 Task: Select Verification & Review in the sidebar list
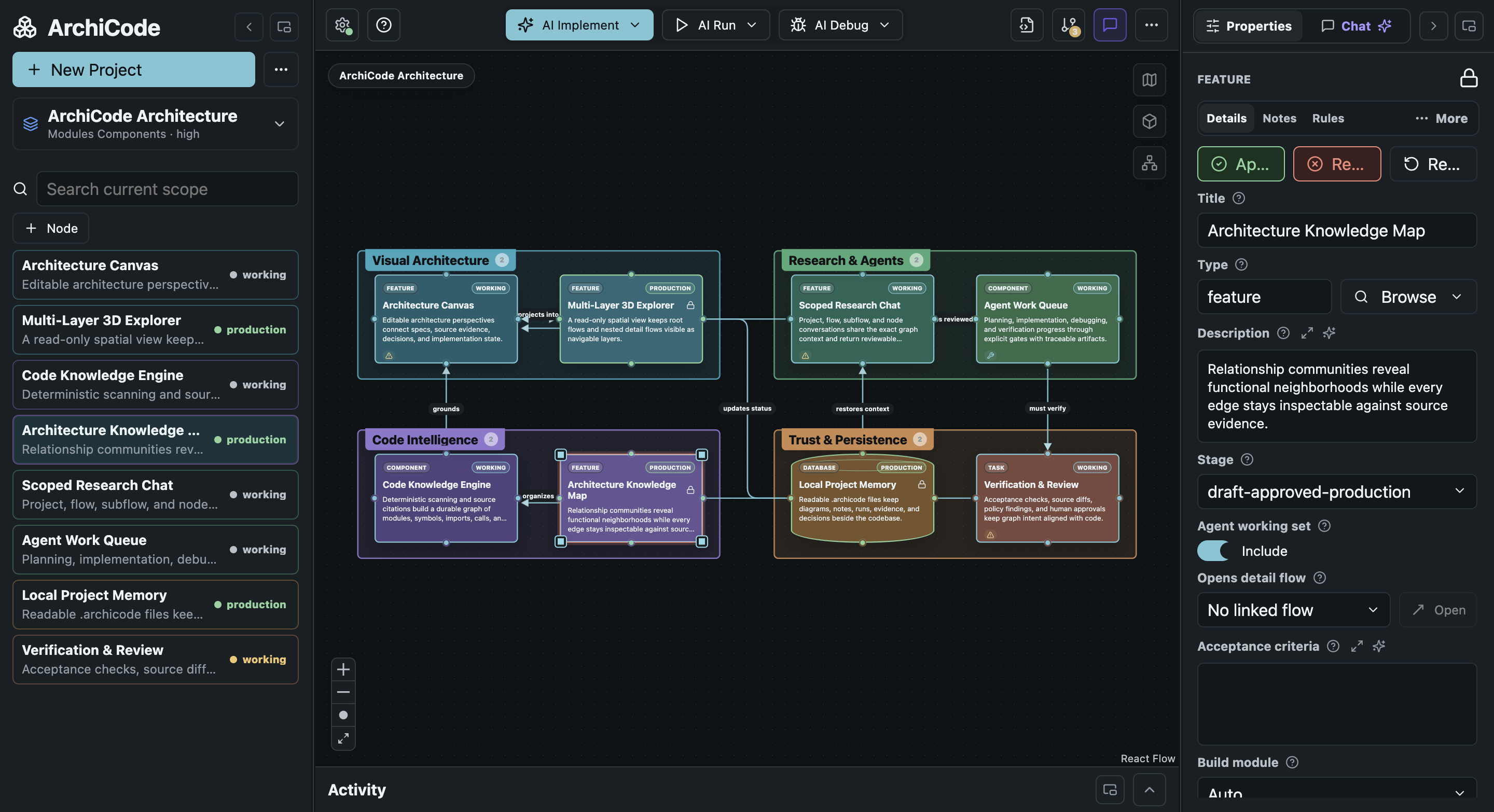coord(156,660)
